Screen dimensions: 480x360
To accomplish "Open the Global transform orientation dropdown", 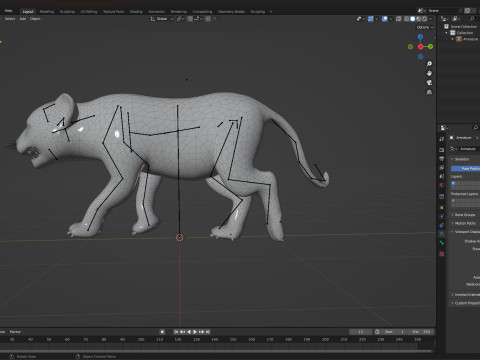I will [162, 19].
